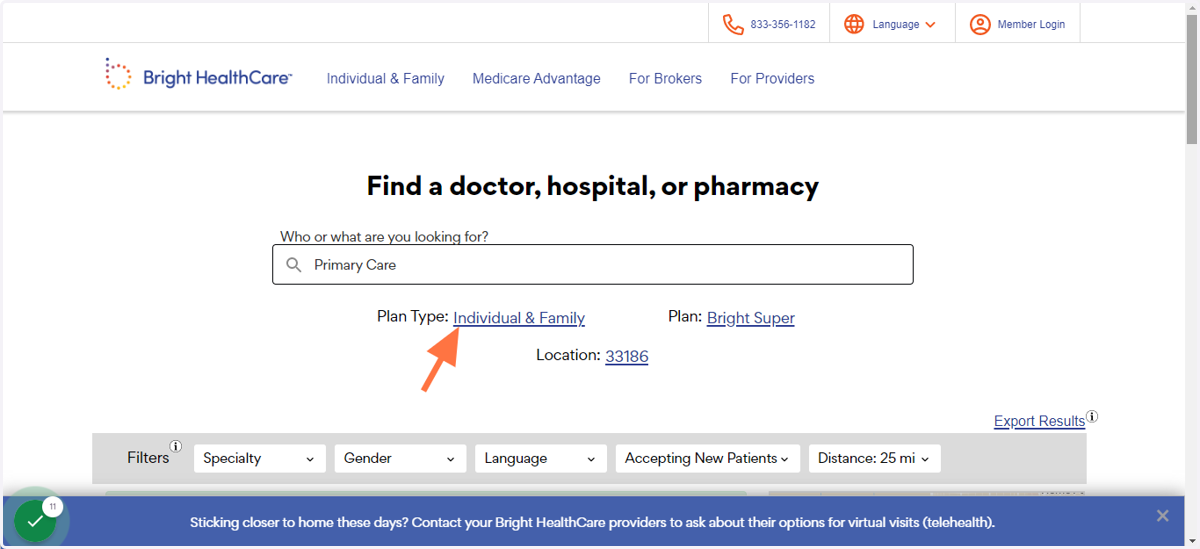Close the telehealth banner with the X
The height and width of the screenshot is (549, 1200).
click(x=1162, y=516)
